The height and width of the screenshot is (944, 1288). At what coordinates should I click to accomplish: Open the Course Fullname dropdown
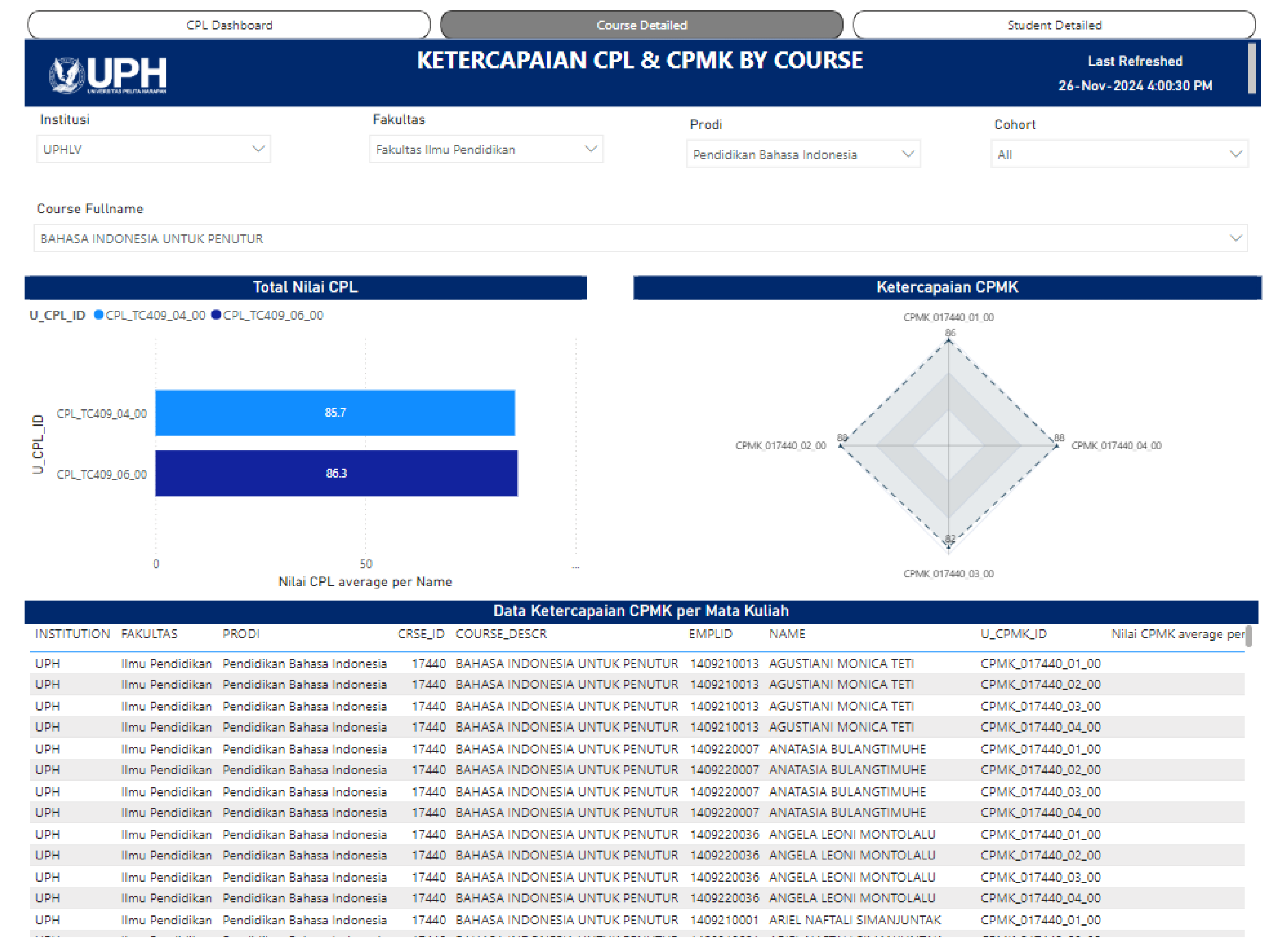click(640, 238)
